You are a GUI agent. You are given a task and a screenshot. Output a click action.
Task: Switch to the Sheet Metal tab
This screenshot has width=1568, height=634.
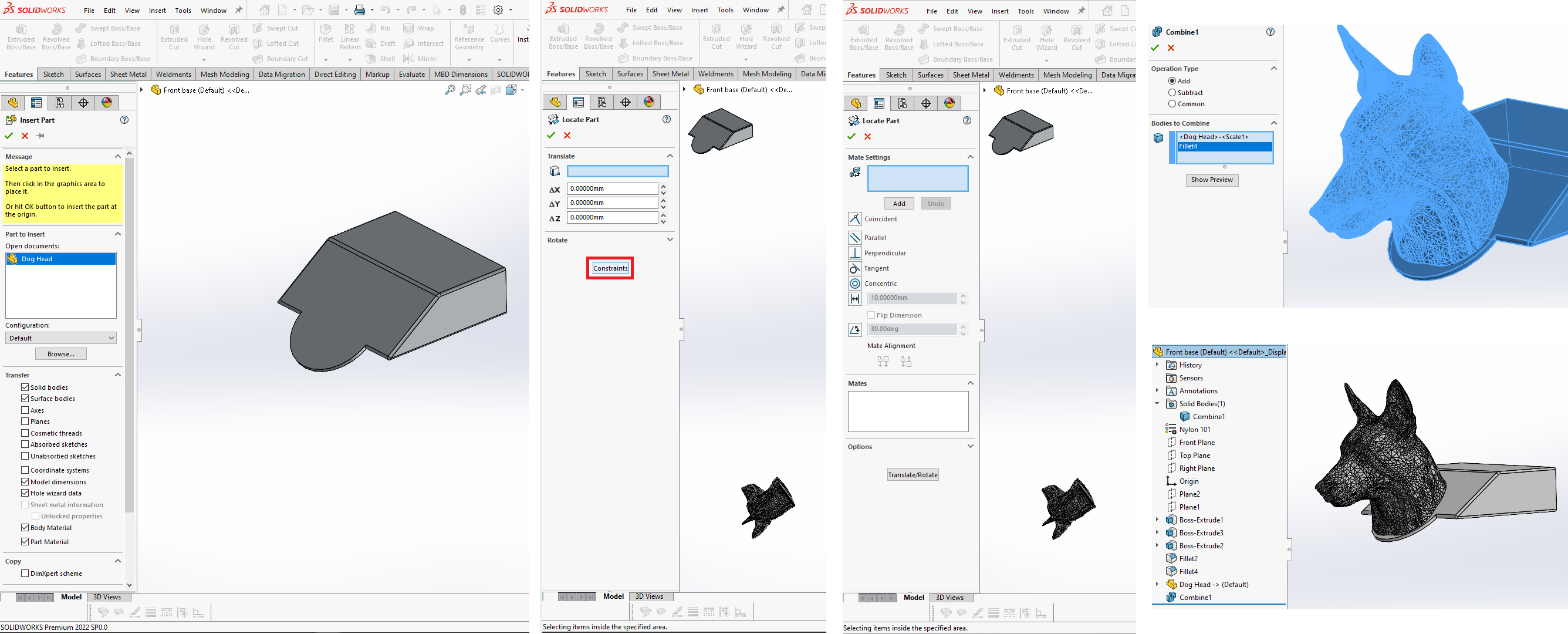tap(128, 75)
